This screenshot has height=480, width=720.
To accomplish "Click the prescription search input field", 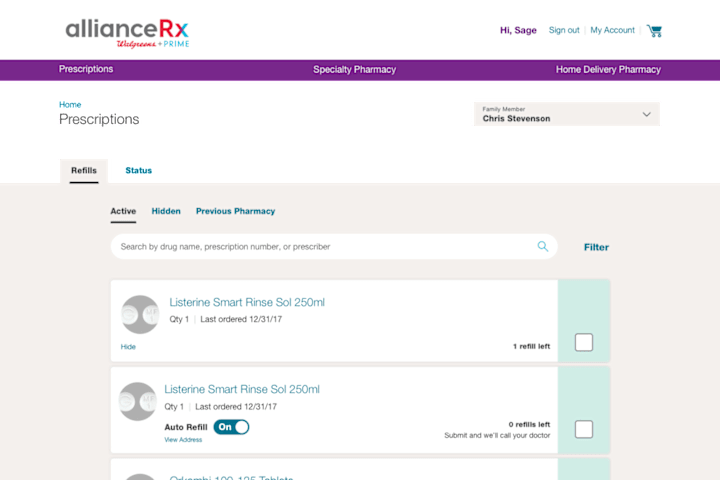I will click(x=334, y=247).
